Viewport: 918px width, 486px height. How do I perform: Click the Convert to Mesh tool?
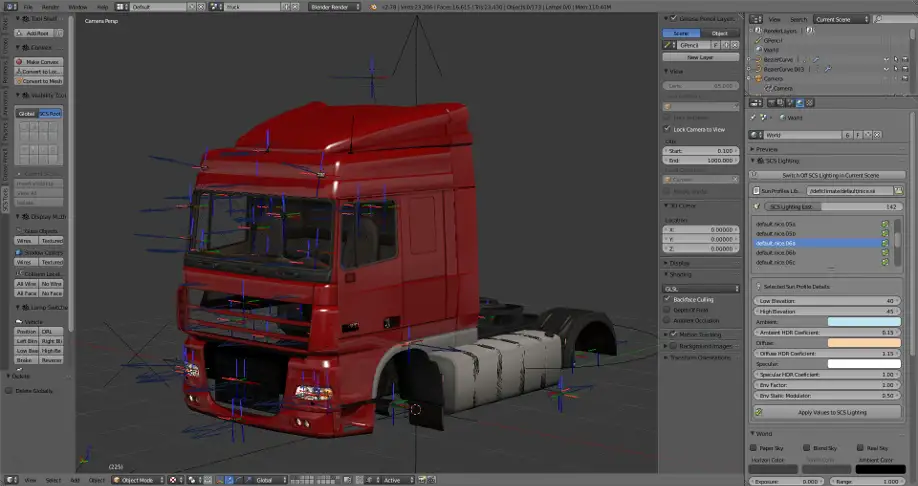38,82
